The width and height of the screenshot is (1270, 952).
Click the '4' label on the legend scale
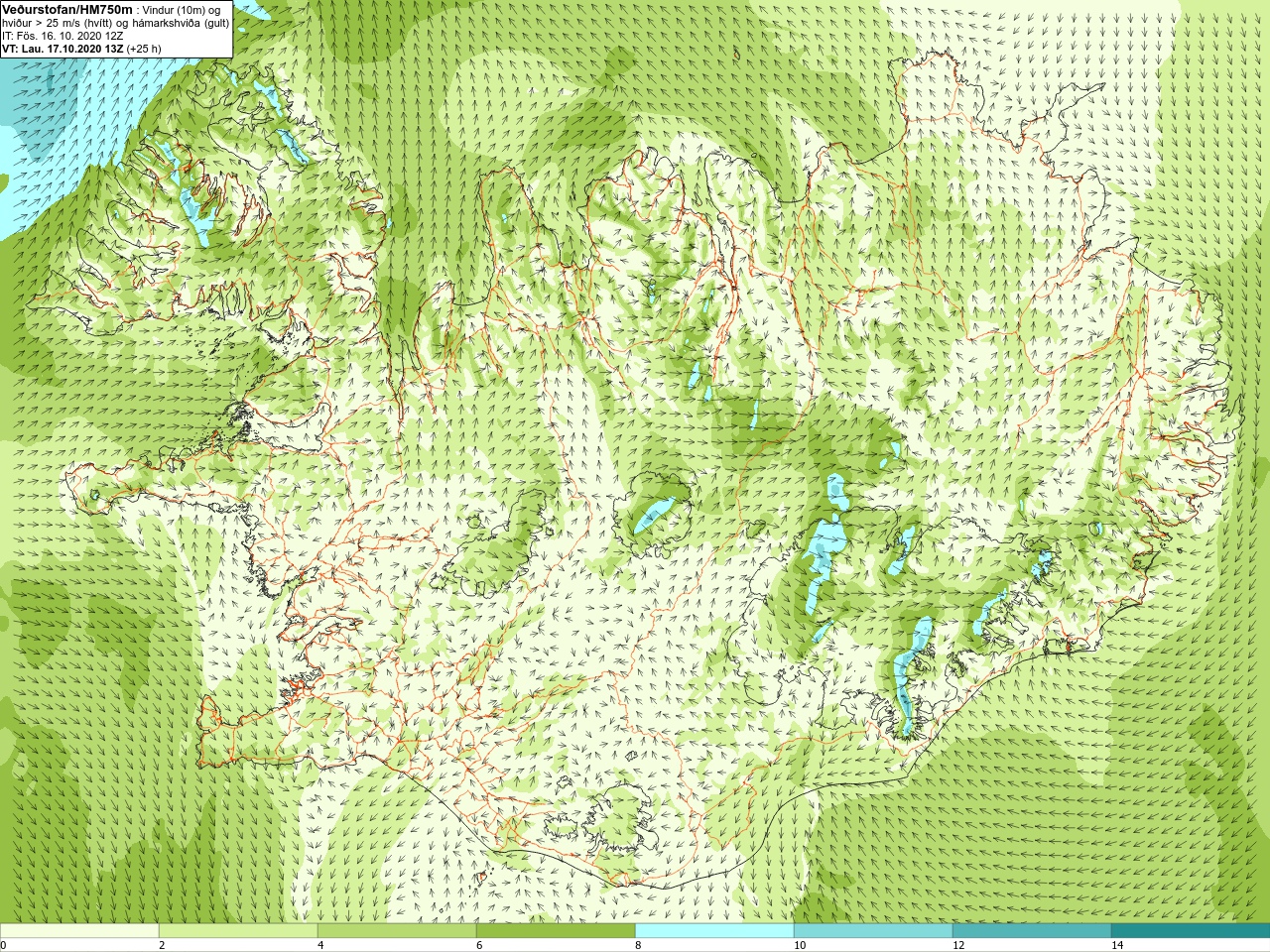click(x=320, y=945)
